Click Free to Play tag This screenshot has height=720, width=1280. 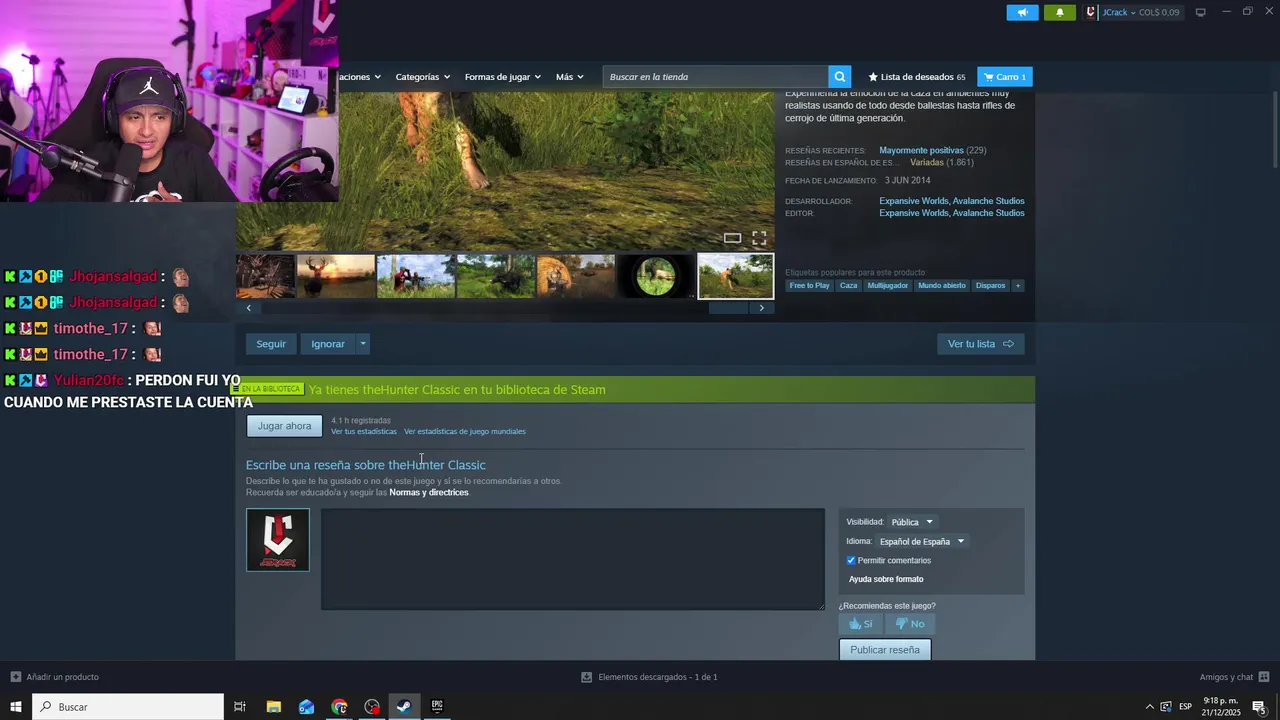[x=810, y=285]
